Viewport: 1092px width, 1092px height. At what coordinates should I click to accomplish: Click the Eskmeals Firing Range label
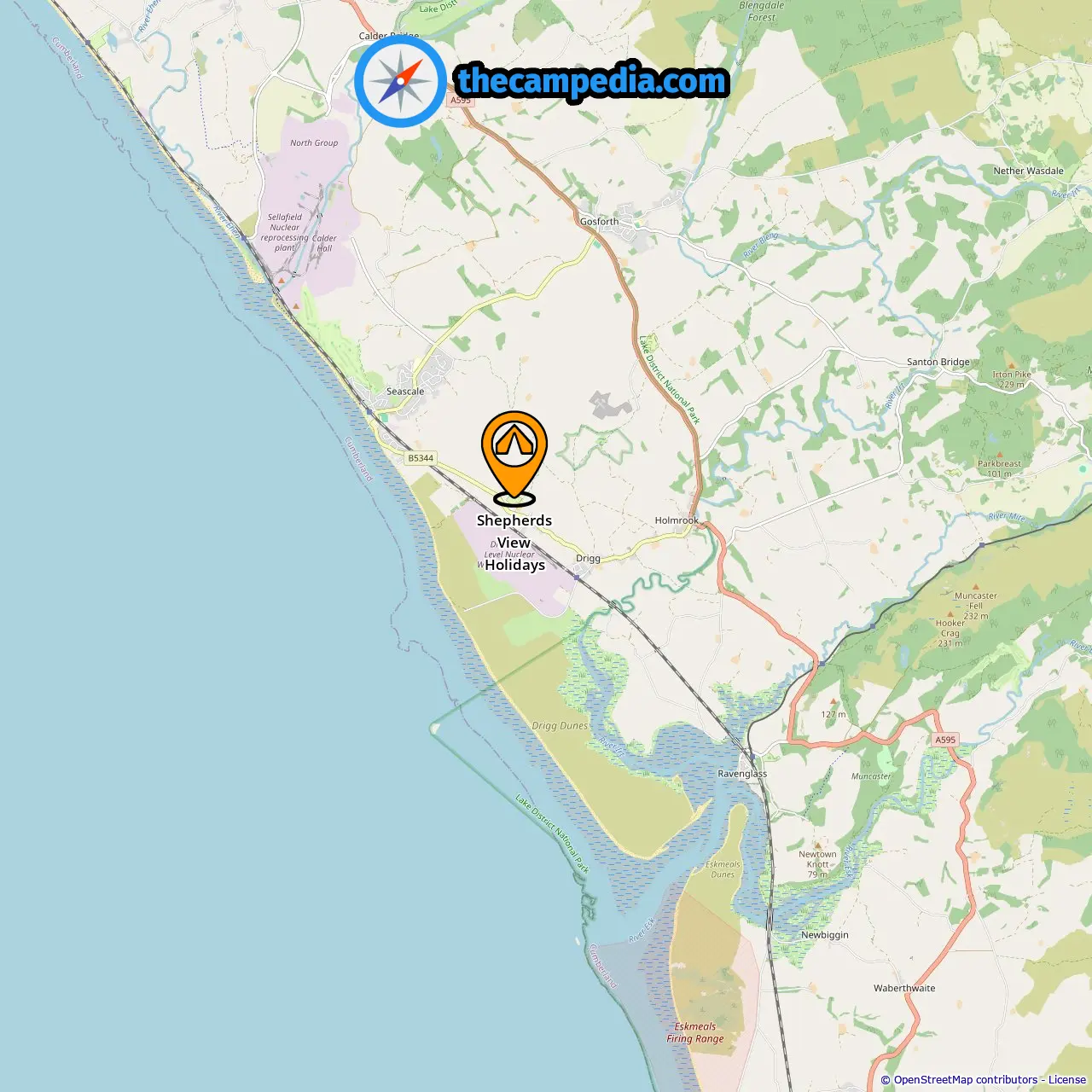click(695, 1032)
